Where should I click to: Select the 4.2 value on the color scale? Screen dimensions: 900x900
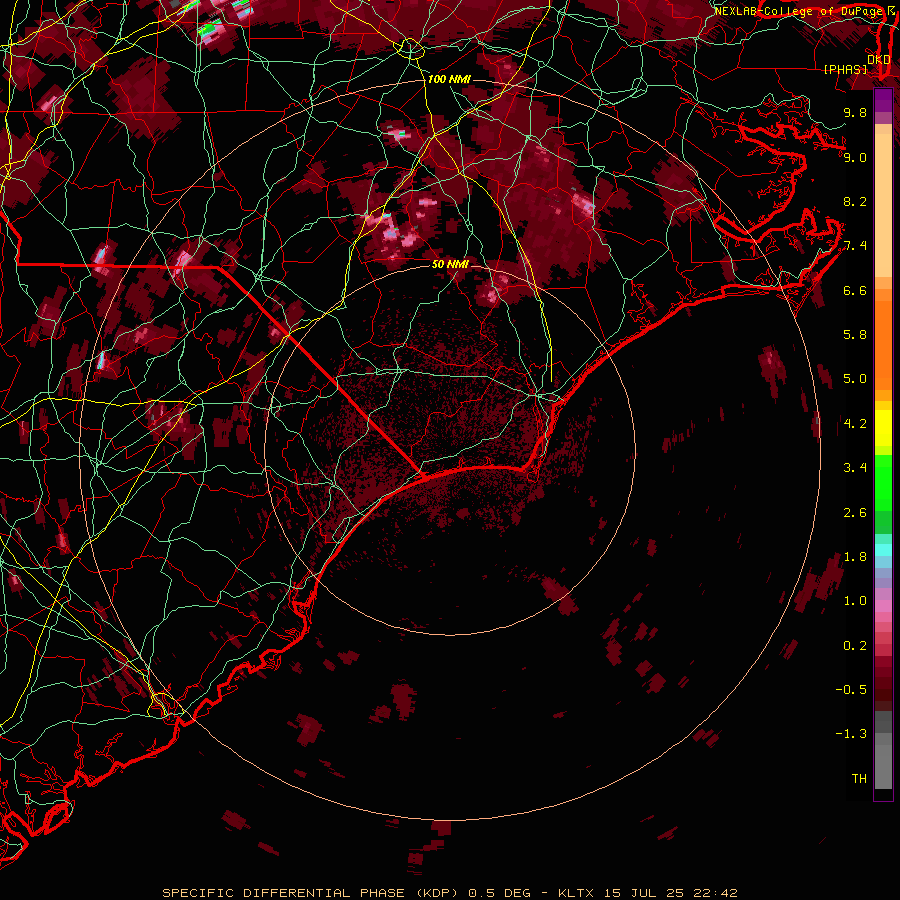(855, 424)
